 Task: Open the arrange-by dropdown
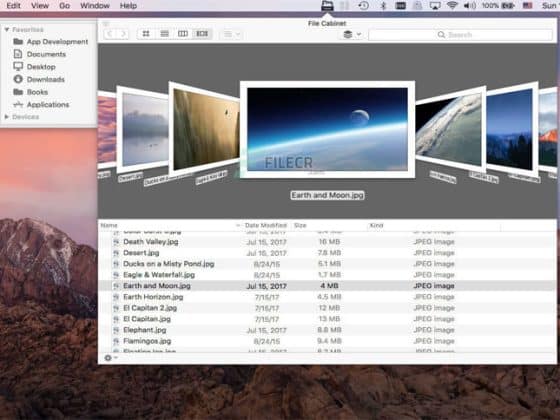pos(231,34)
